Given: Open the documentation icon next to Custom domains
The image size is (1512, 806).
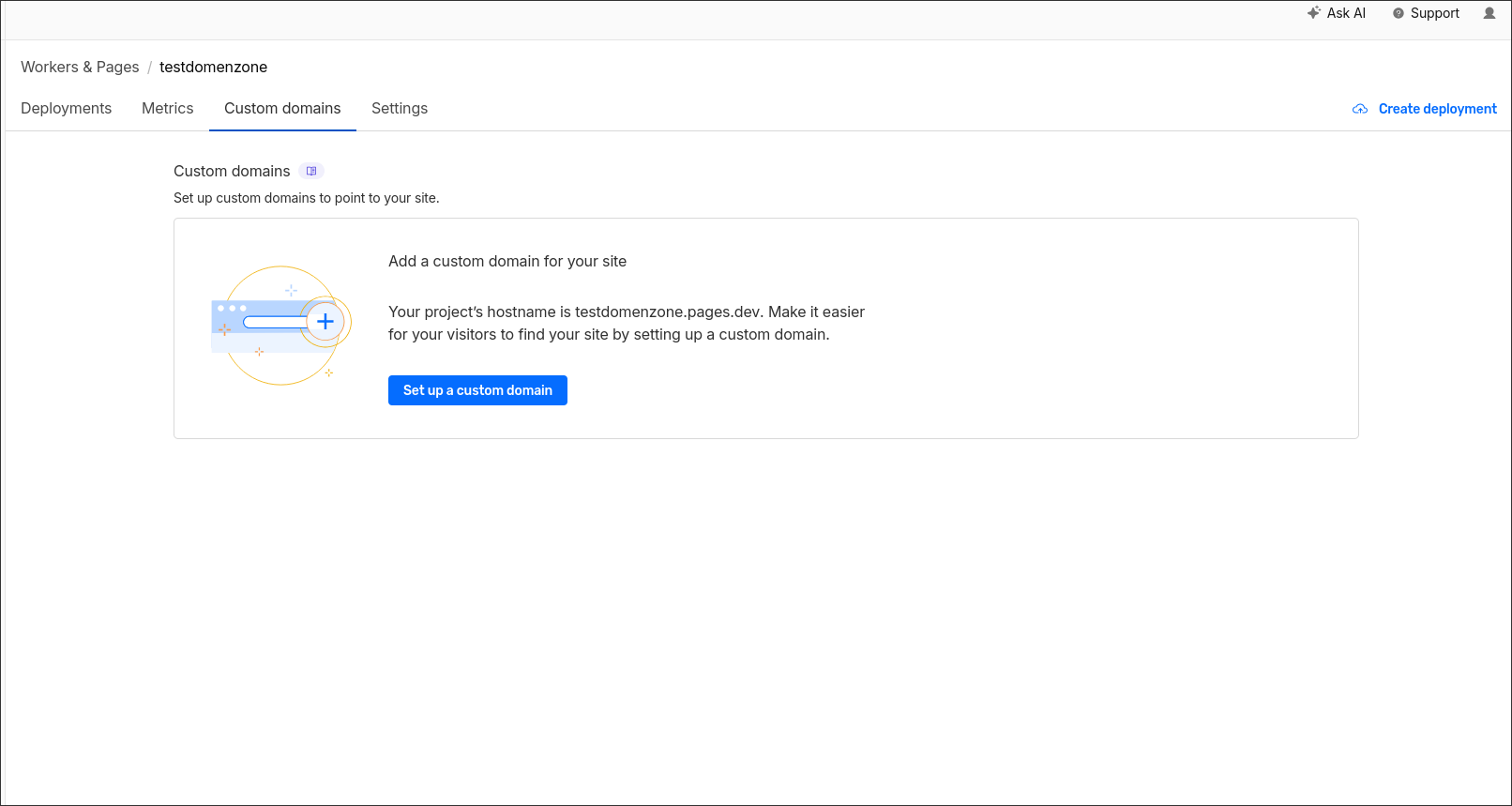Looking at the screenshot, I should click(x=311, y=171).
